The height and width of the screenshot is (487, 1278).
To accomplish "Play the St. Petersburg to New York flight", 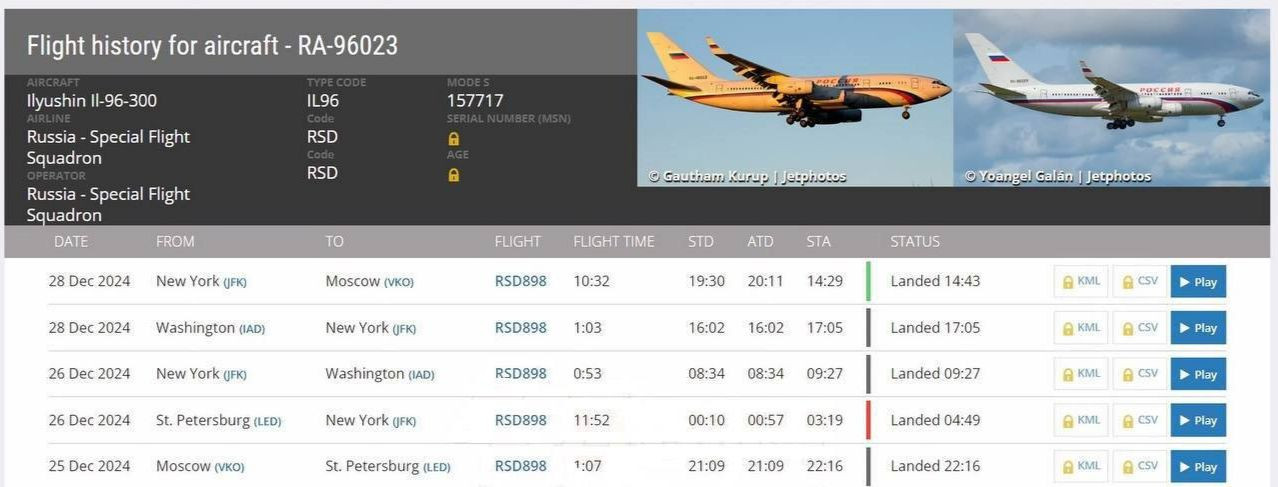I will (1198, 420).
